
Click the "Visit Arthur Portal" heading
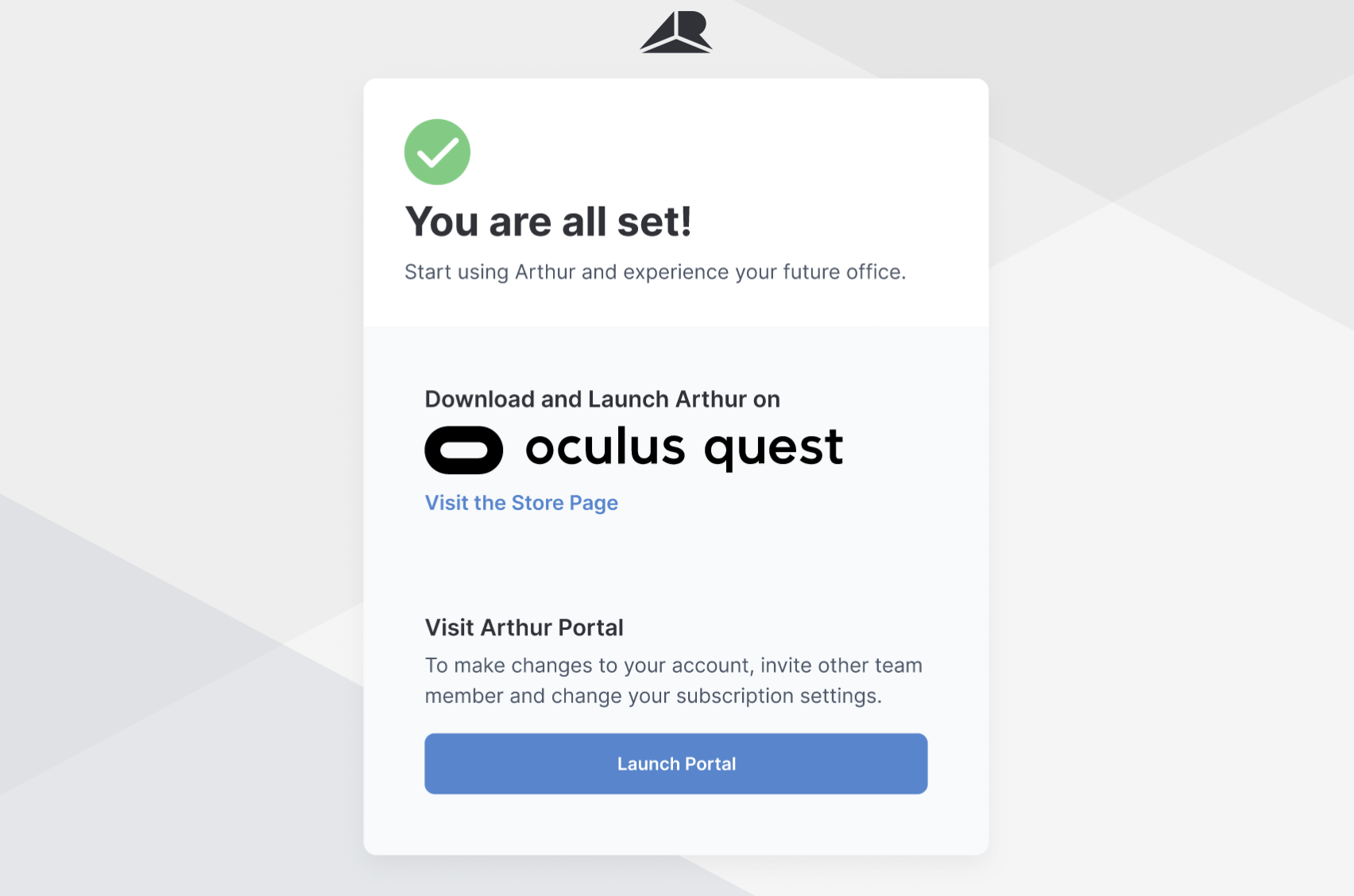click(x=524, y=628)
